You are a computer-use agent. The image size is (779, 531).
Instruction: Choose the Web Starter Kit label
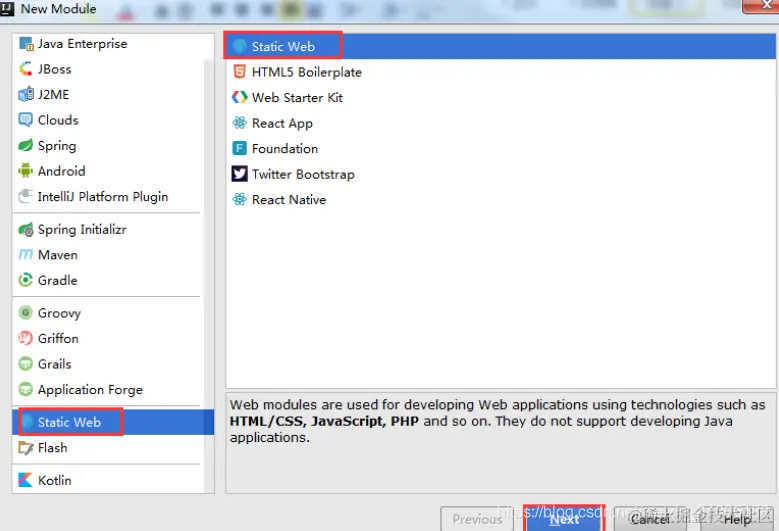point(297,98)
